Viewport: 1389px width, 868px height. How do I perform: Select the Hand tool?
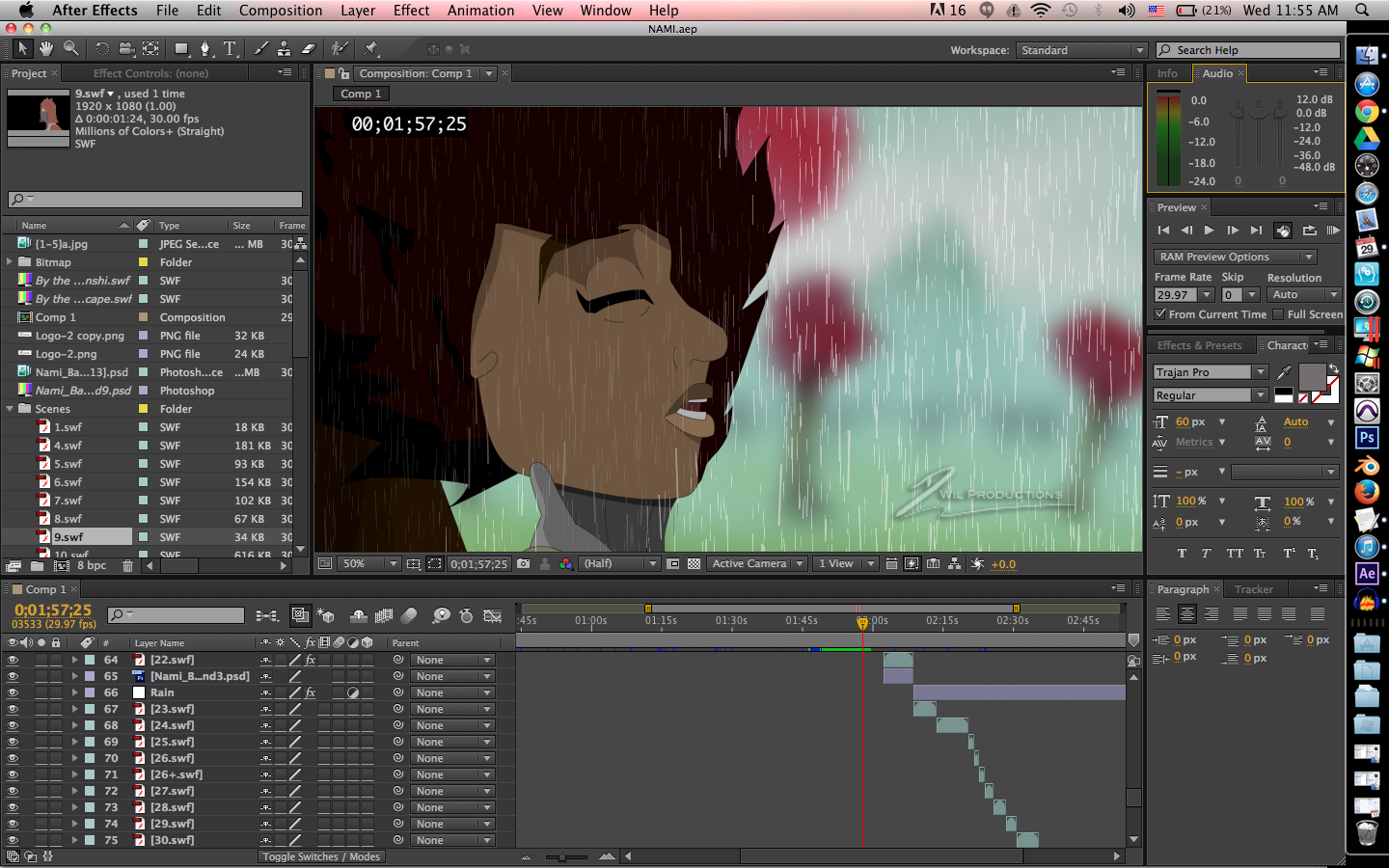coord(46,48)
